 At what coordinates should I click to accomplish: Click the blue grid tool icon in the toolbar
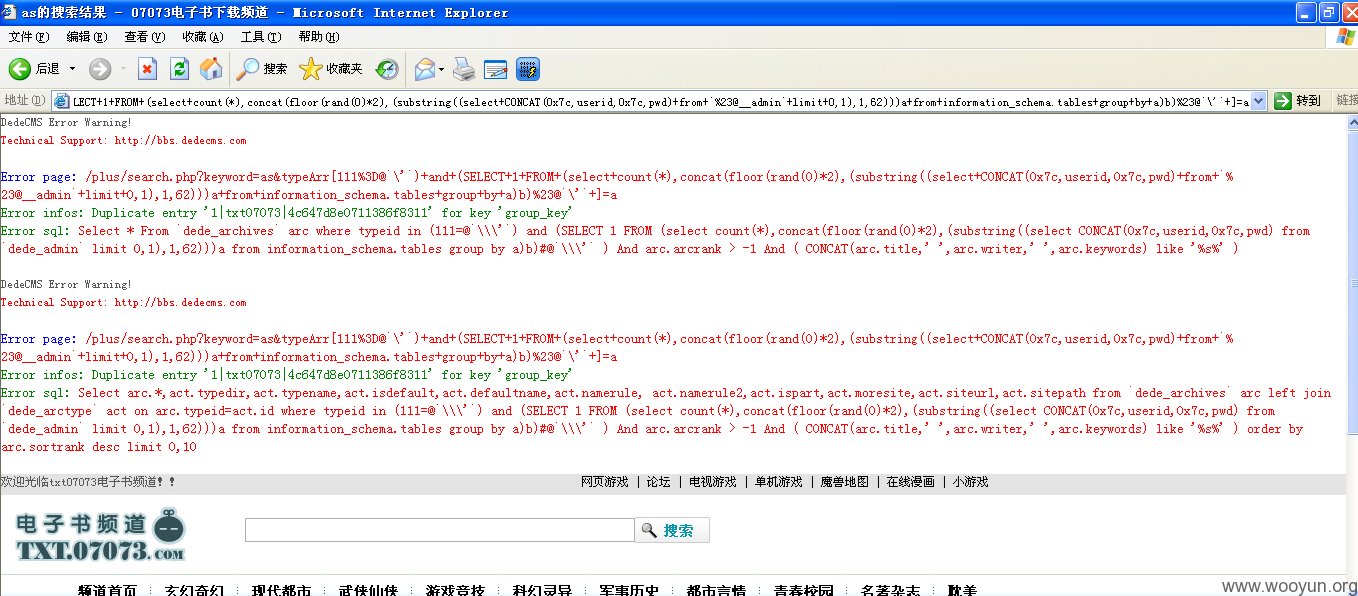[x=528, y=69]
